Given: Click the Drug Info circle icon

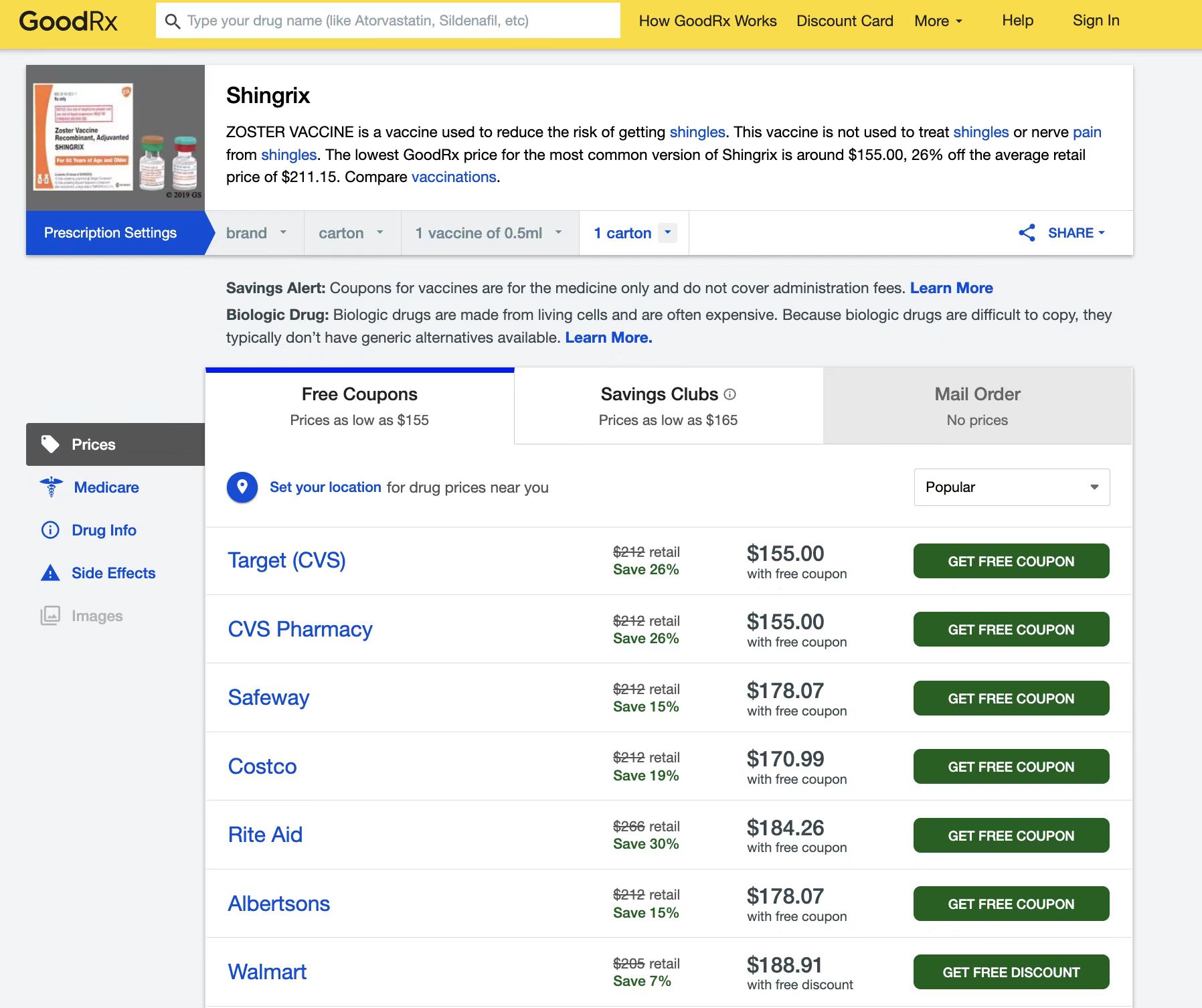Looking at the screenshot, I should [x=50, y=530].
